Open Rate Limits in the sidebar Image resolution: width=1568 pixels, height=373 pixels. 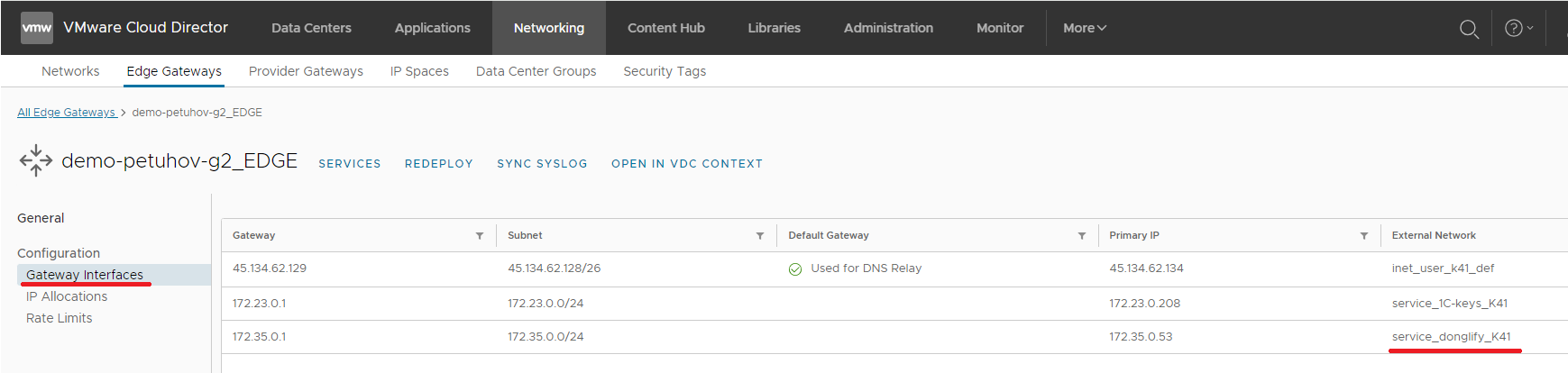coord(60,318)
